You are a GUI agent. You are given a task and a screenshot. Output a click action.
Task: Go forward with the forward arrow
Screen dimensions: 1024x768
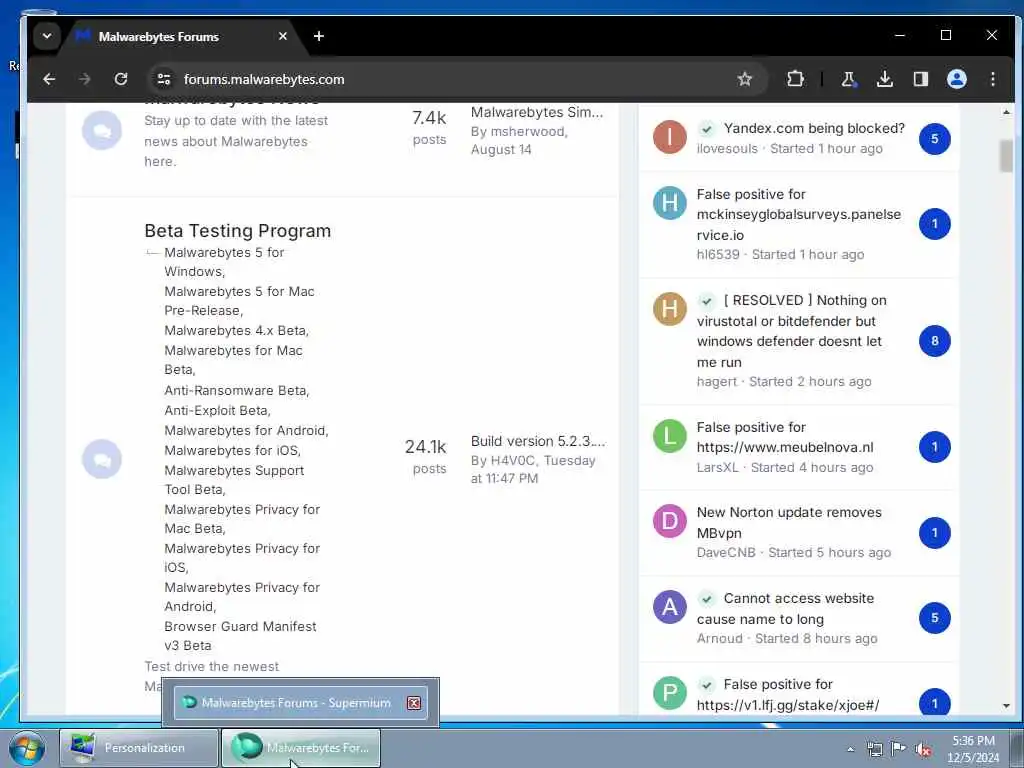tap(85, 79)
